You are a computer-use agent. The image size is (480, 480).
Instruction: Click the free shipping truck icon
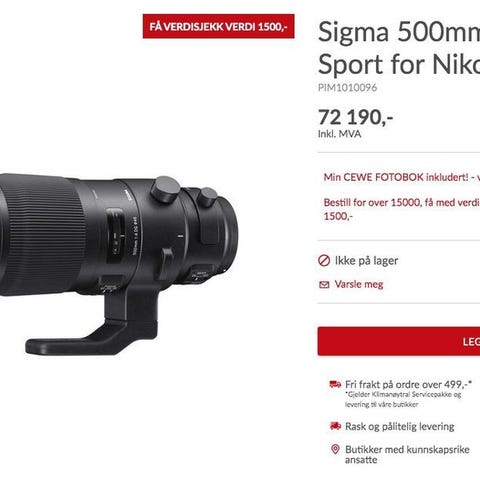tap(335, 384)
